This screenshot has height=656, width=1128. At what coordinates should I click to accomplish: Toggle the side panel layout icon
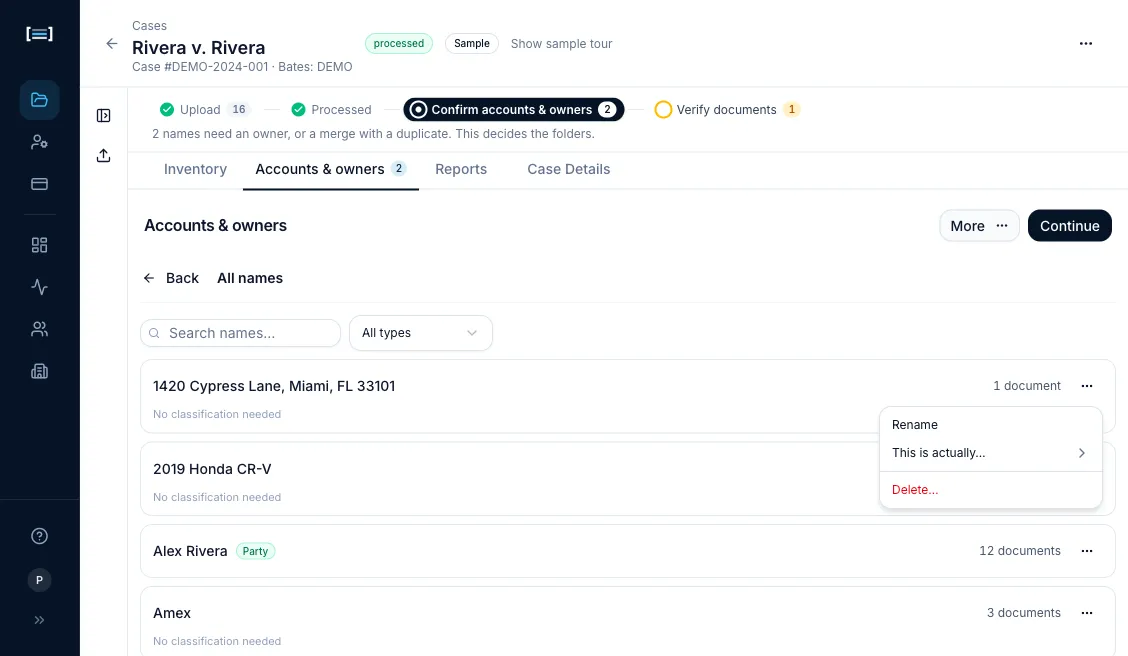pos(104,116)
